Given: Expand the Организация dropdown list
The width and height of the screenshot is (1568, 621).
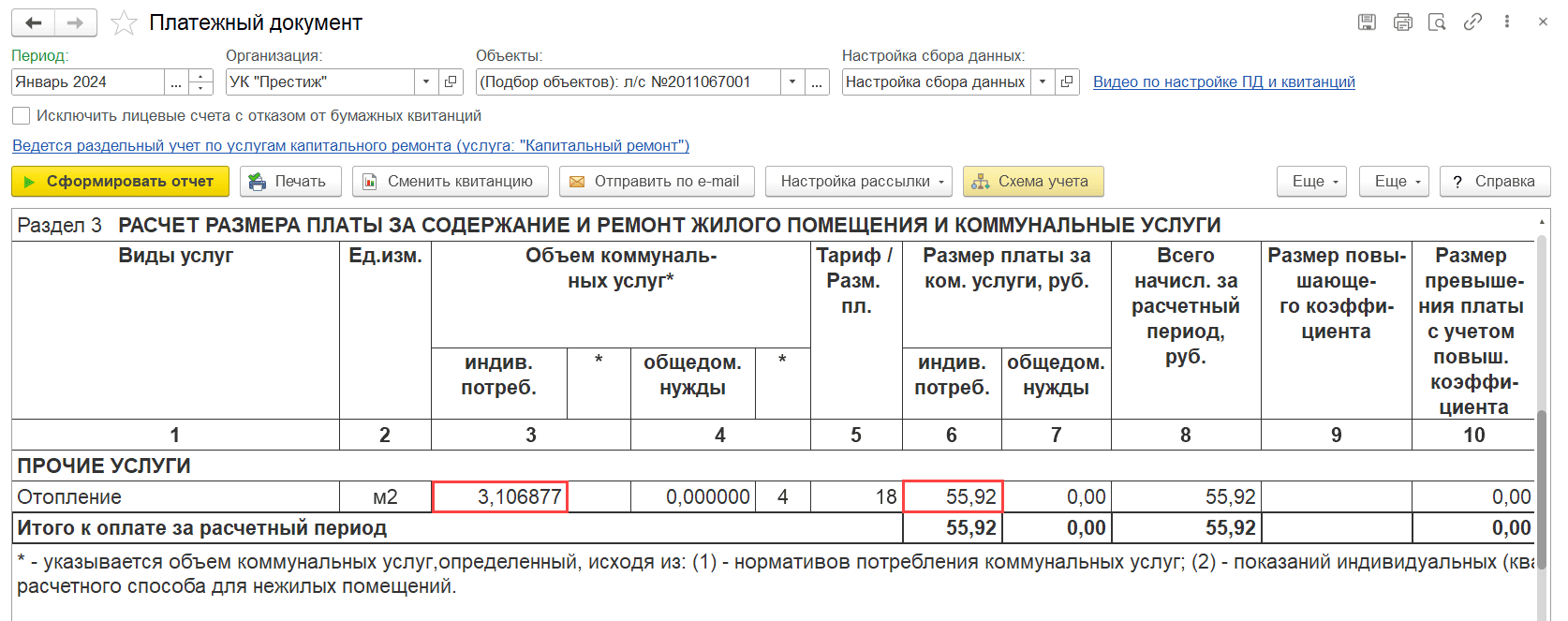Looking at the screenshot, I should coord(426,82).
